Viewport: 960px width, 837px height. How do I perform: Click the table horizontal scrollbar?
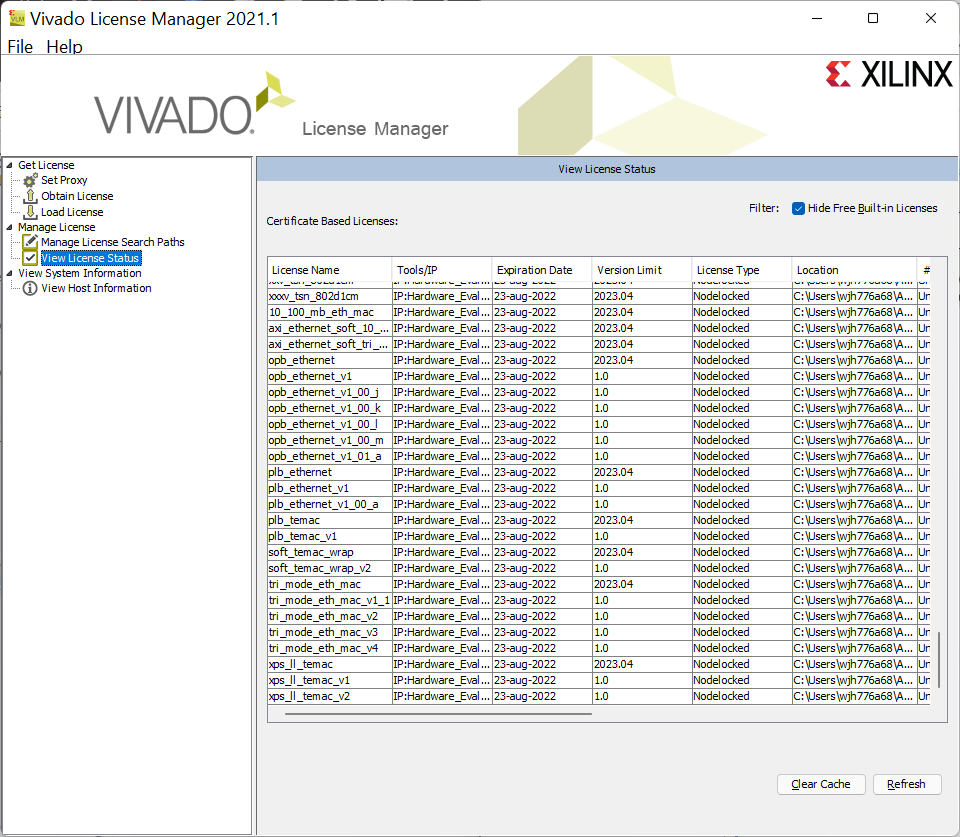click(x=438, y=713)
